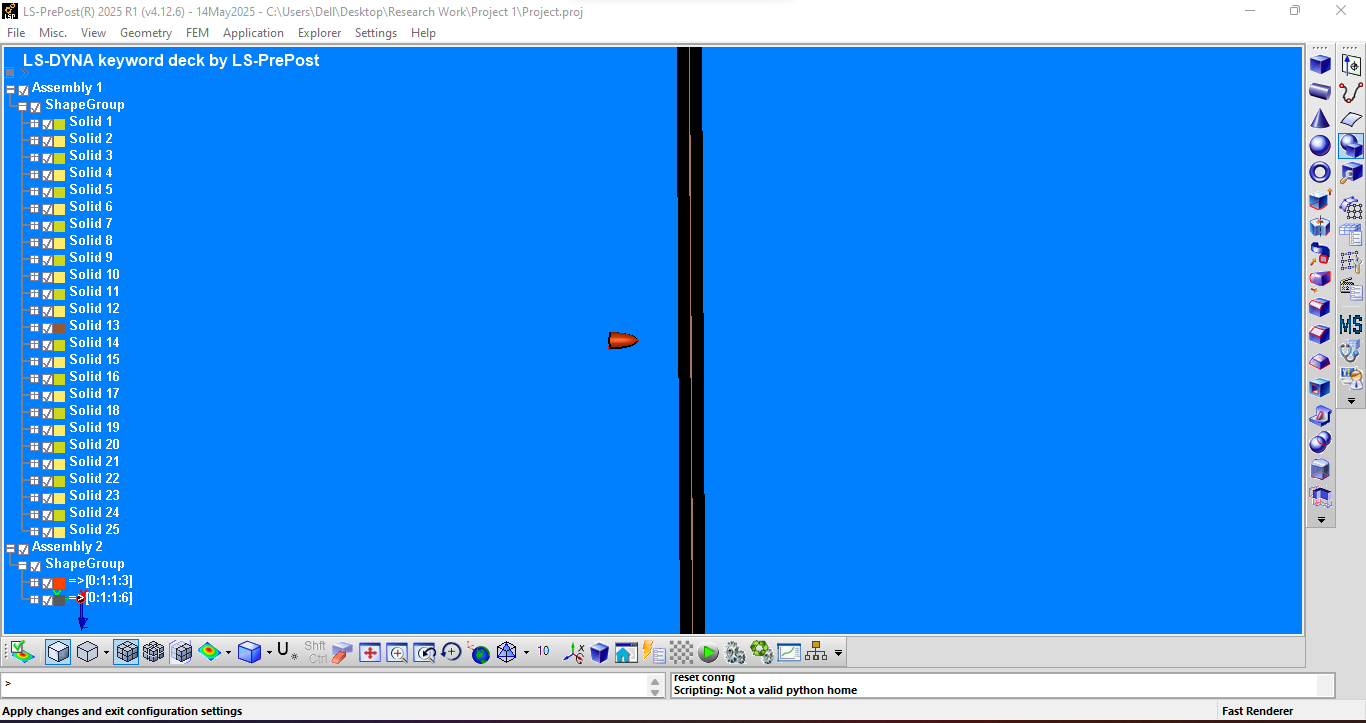Screen dimensions: 1366x723
Task: Expand the Solid 18 tree node
Action: (35, 413)
